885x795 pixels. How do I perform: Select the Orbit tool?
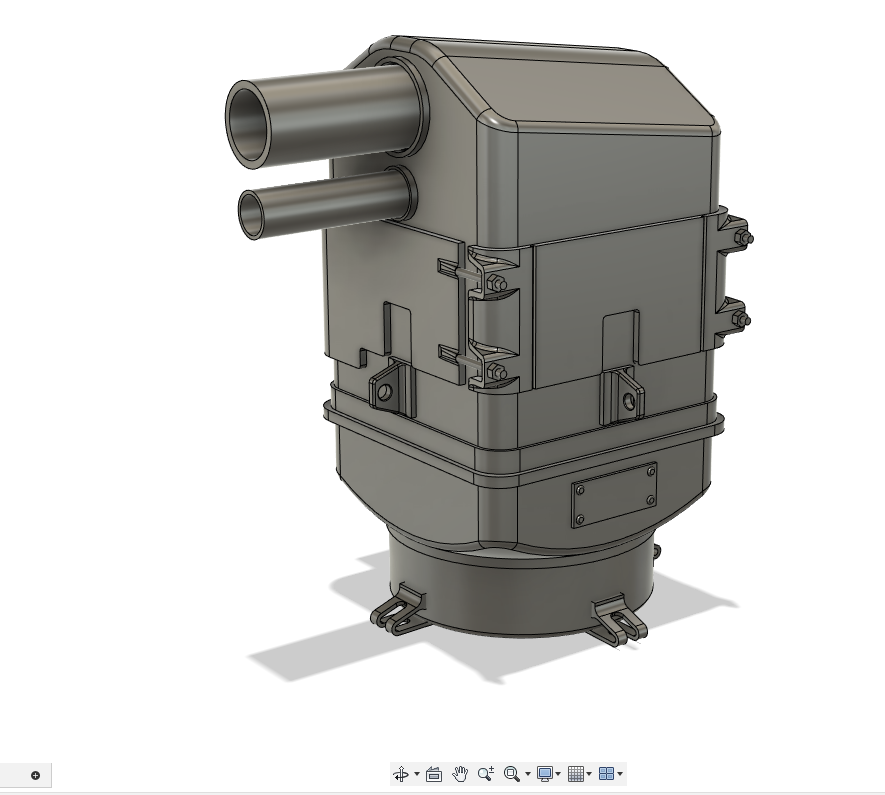click(401, 774)
